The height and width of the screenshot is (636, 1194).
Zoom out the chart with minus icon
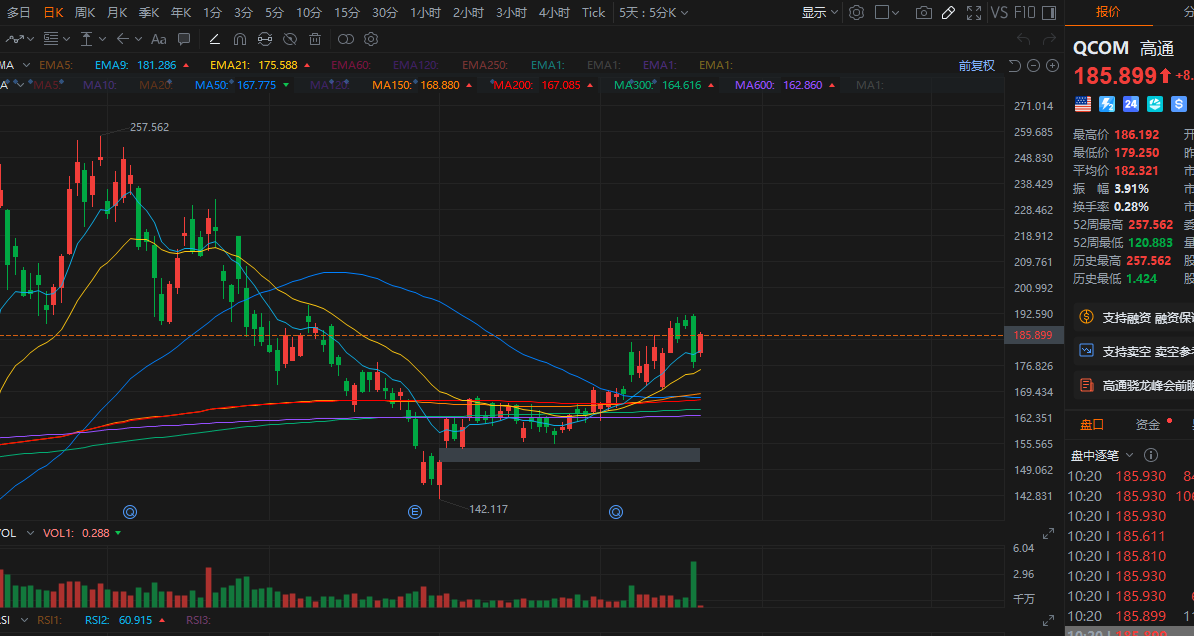[x=1033, y=66]
